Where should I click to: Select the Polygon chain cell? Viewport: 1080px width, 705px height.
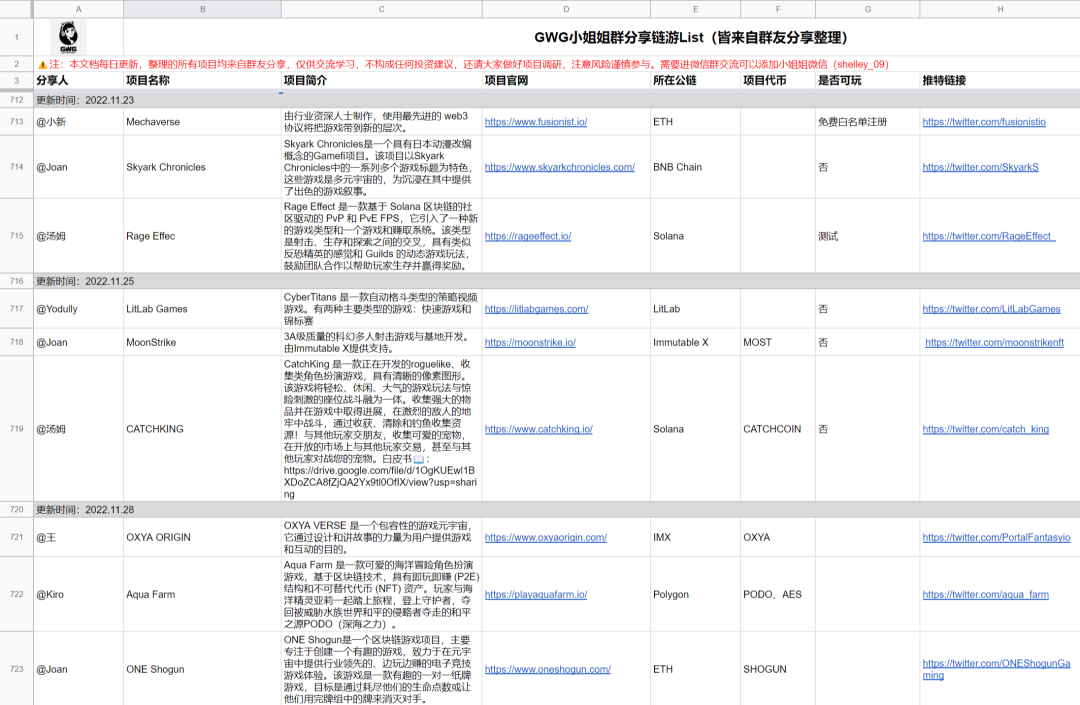coord(696,594)
